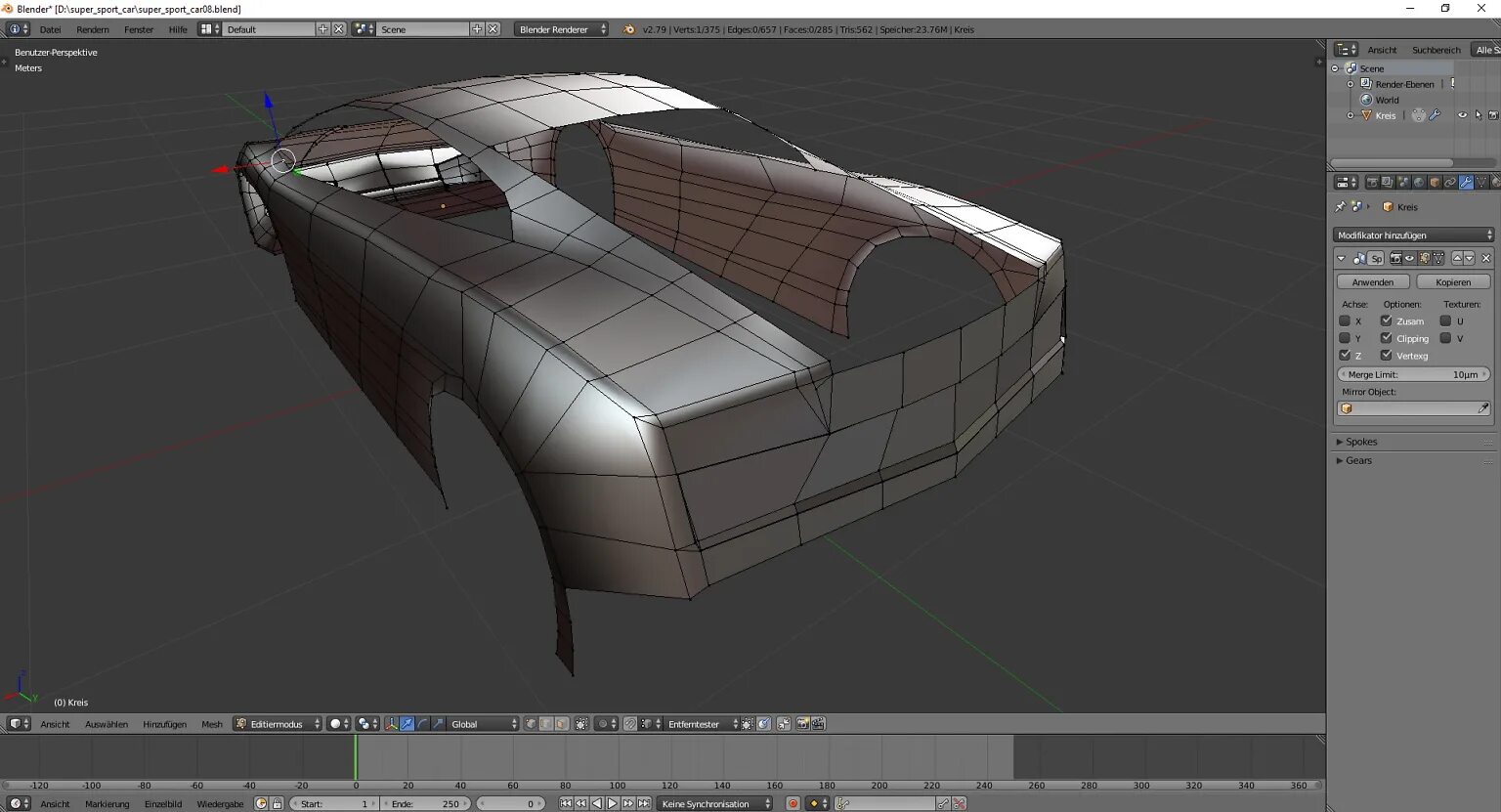This screenshot has width=1501, height=812.
Task: Move the modifier up with arrow icon
Action: click(x=1457, y=258)
